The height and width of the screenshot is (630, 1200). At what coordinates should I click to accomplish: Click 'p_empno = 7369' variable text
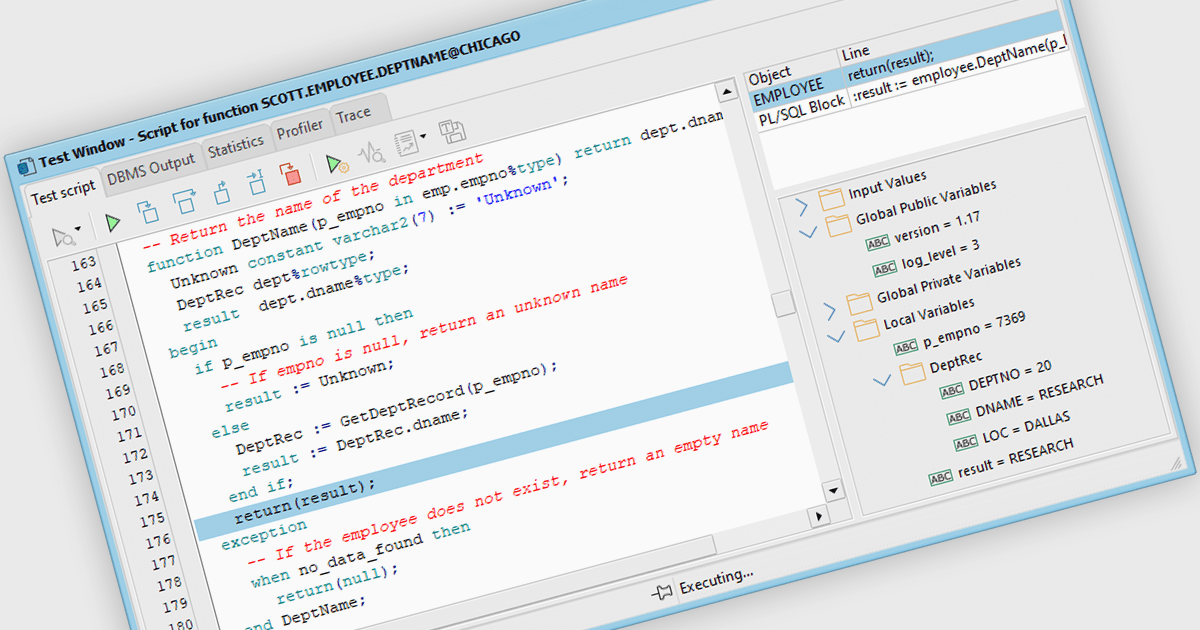tap(974, 328)
